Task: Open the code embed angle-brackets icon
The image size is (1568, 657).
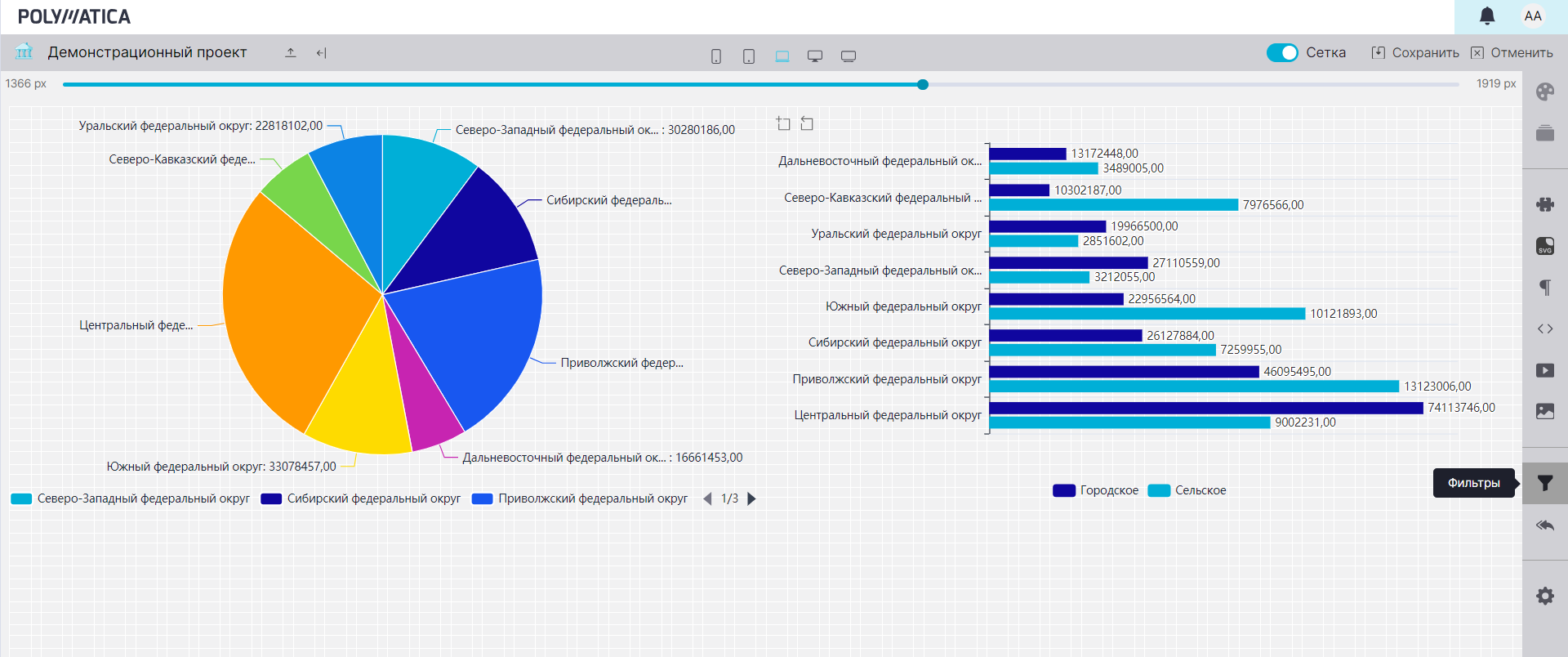Action: click(1544, 328)
